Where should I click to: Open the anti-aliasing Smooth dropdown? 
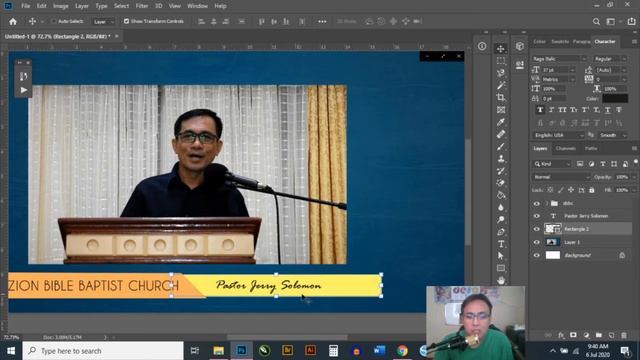click(x=612, y=135)
